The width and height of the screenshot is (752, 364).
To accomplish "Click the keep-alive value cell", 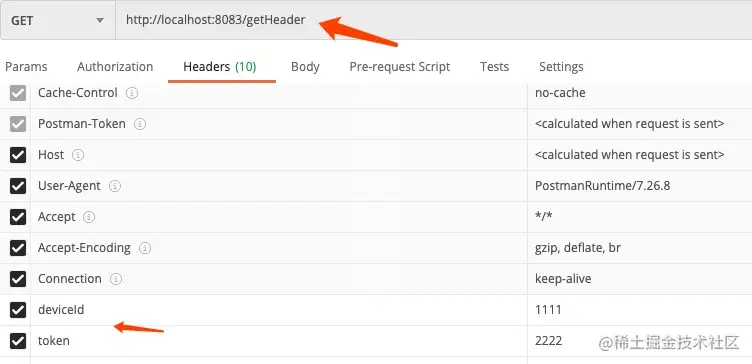I will [640, 279].
